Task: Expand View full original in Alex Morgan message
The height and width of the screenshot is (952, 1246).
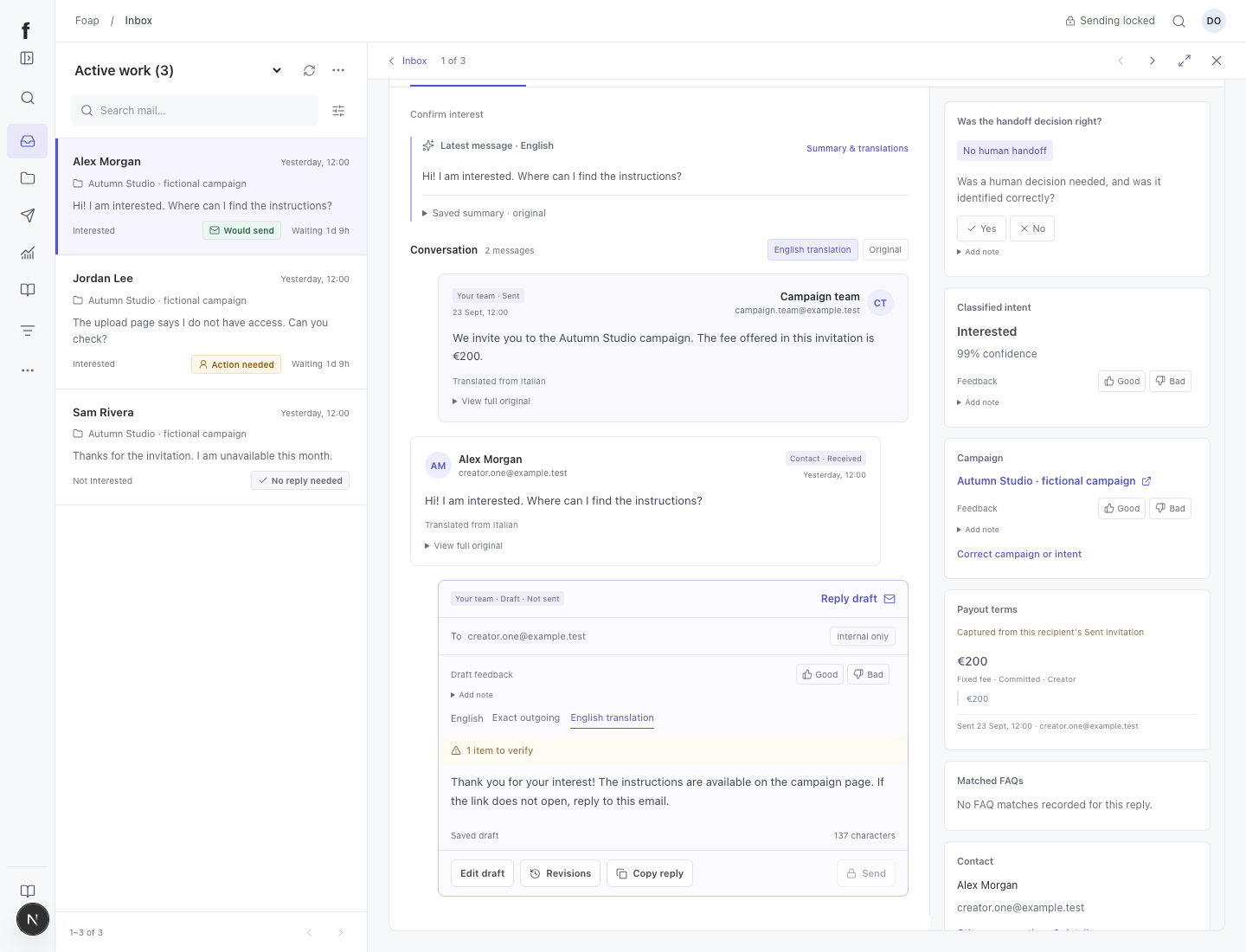Action: point(464,546)
